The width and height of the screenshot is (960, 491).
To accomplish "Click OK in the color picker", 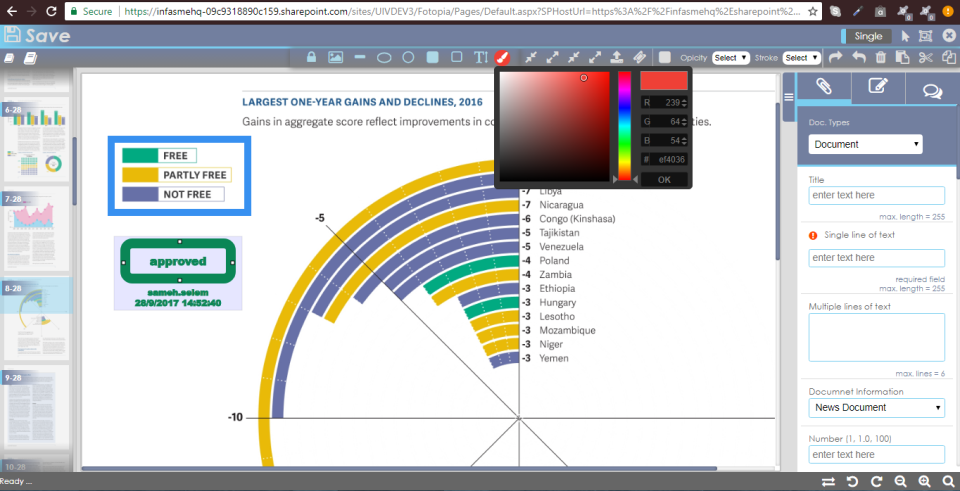I will (x=664, y=180).
